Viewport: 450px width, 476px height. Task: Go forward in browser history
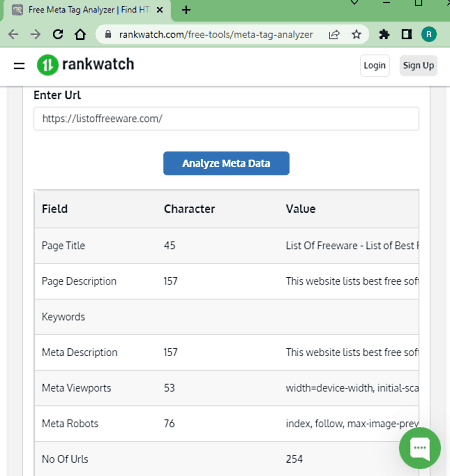pos(35,34)
